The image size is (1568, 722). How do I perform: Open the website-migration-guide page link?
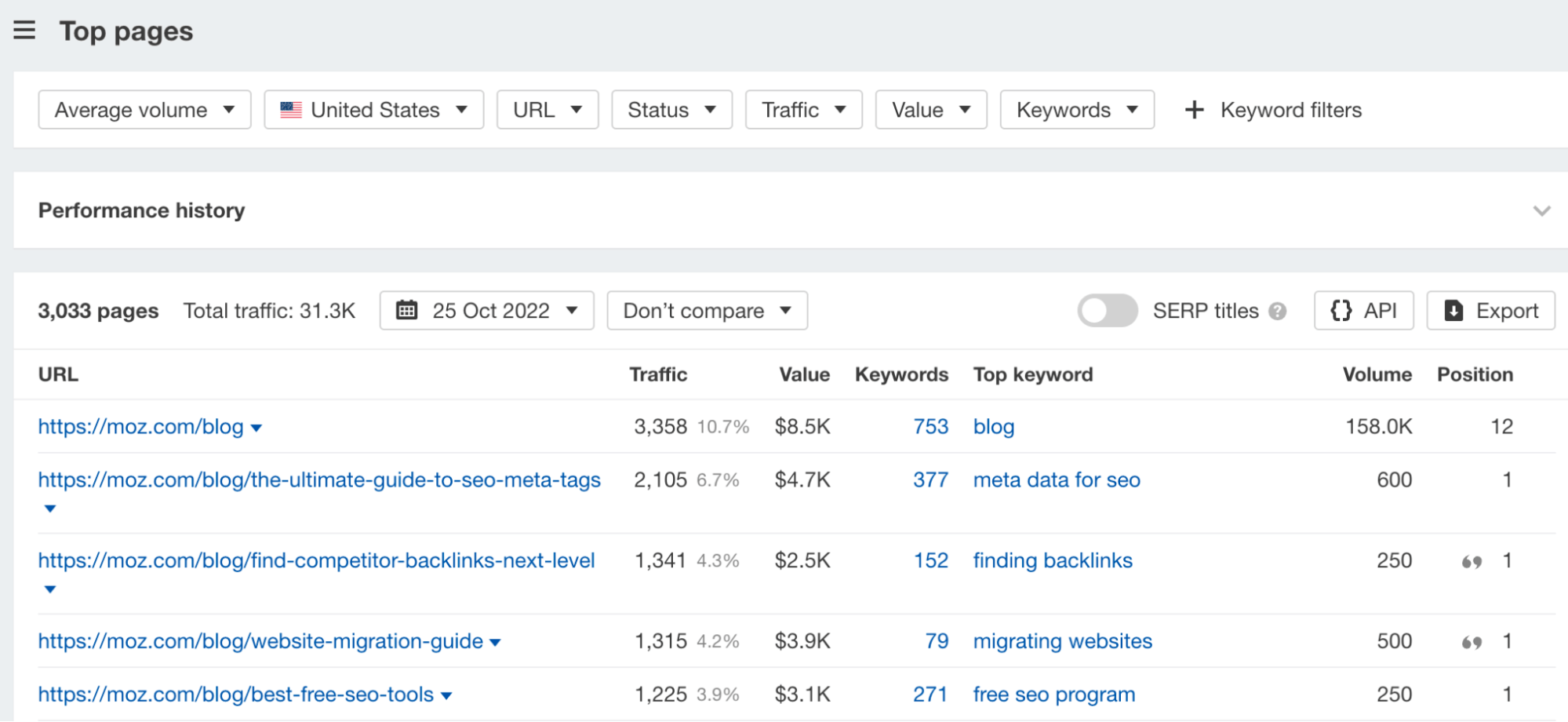tap(259, 641)
